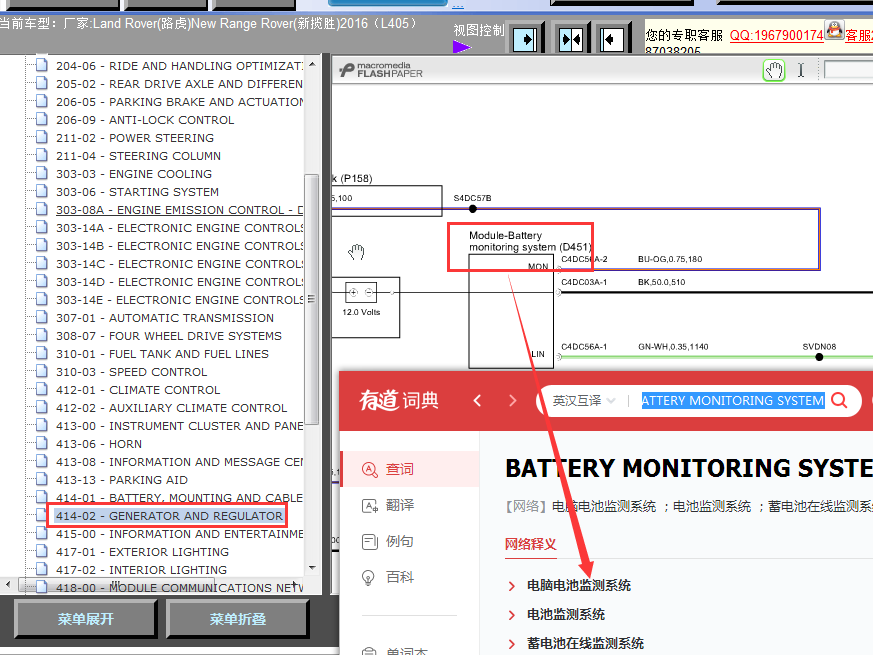Viewport: 873px width, 655px height.
Task: Expand the 电脑电池监测系统 definition
Action: (x=578, y=585)
